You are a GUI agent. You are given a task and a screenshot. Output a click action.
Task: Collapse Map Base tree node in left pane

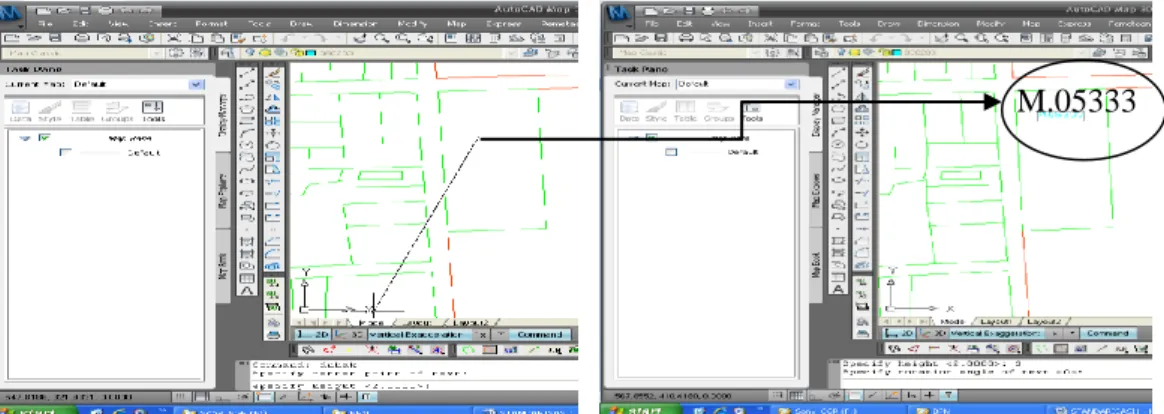pos(24,138)
